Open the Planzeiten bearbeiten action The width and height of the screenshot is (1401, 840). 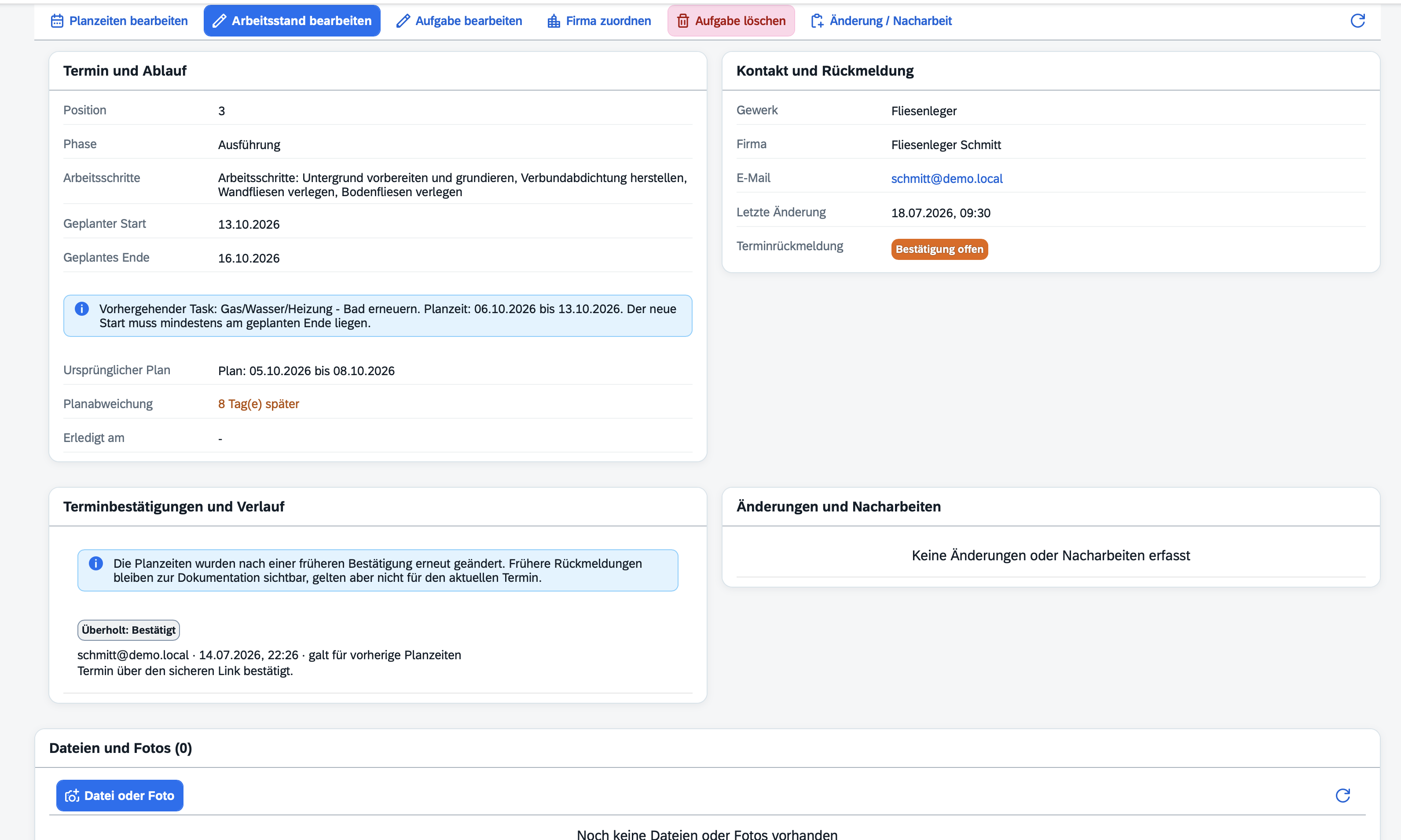pos(120,21)
